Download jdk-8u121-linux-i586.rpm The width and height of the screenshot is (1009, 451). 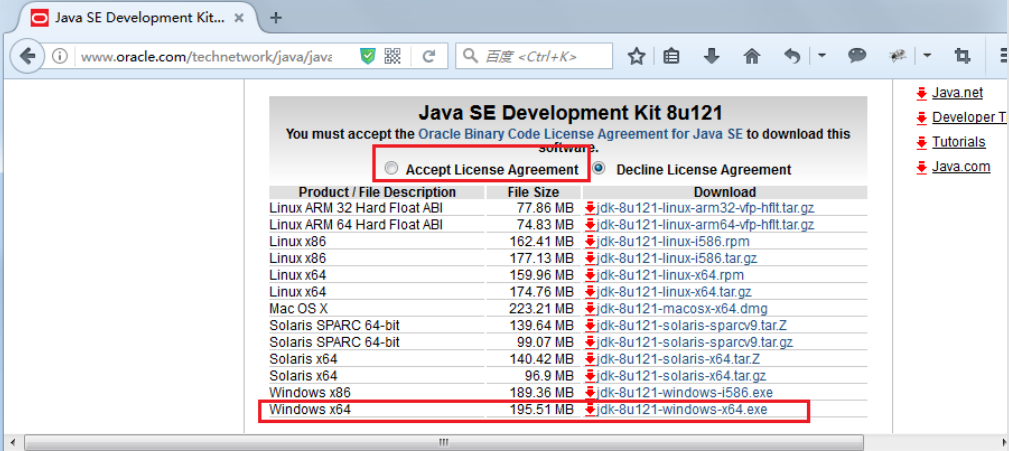click(673, 242)
